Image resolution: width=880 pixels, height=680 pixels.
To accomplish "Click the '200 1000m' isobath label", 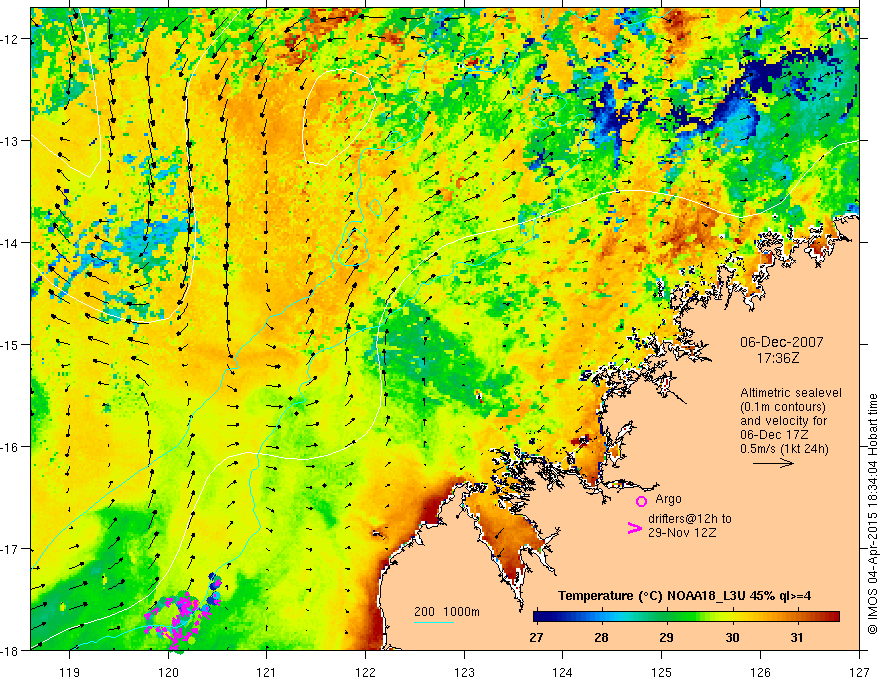I will (x=447, y=612).
